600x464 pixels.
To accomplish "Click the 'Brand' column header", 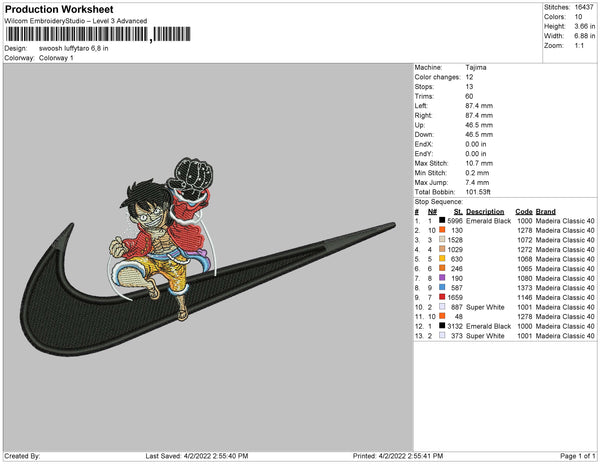I will (x=546, y=212).
